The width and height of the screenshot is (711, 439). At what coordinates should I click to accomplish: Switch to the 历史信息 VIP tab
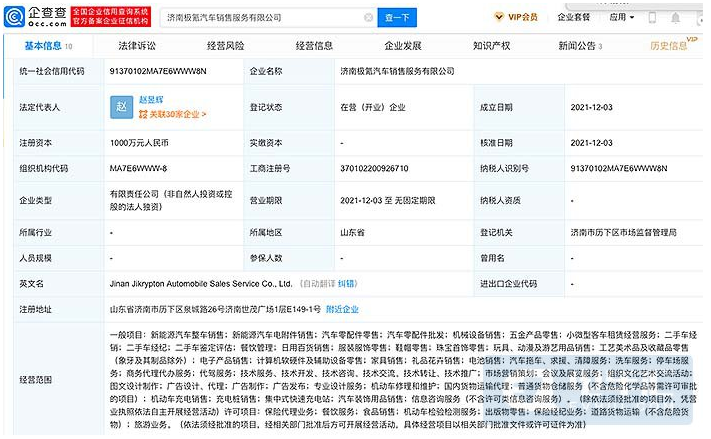(673, 45)
